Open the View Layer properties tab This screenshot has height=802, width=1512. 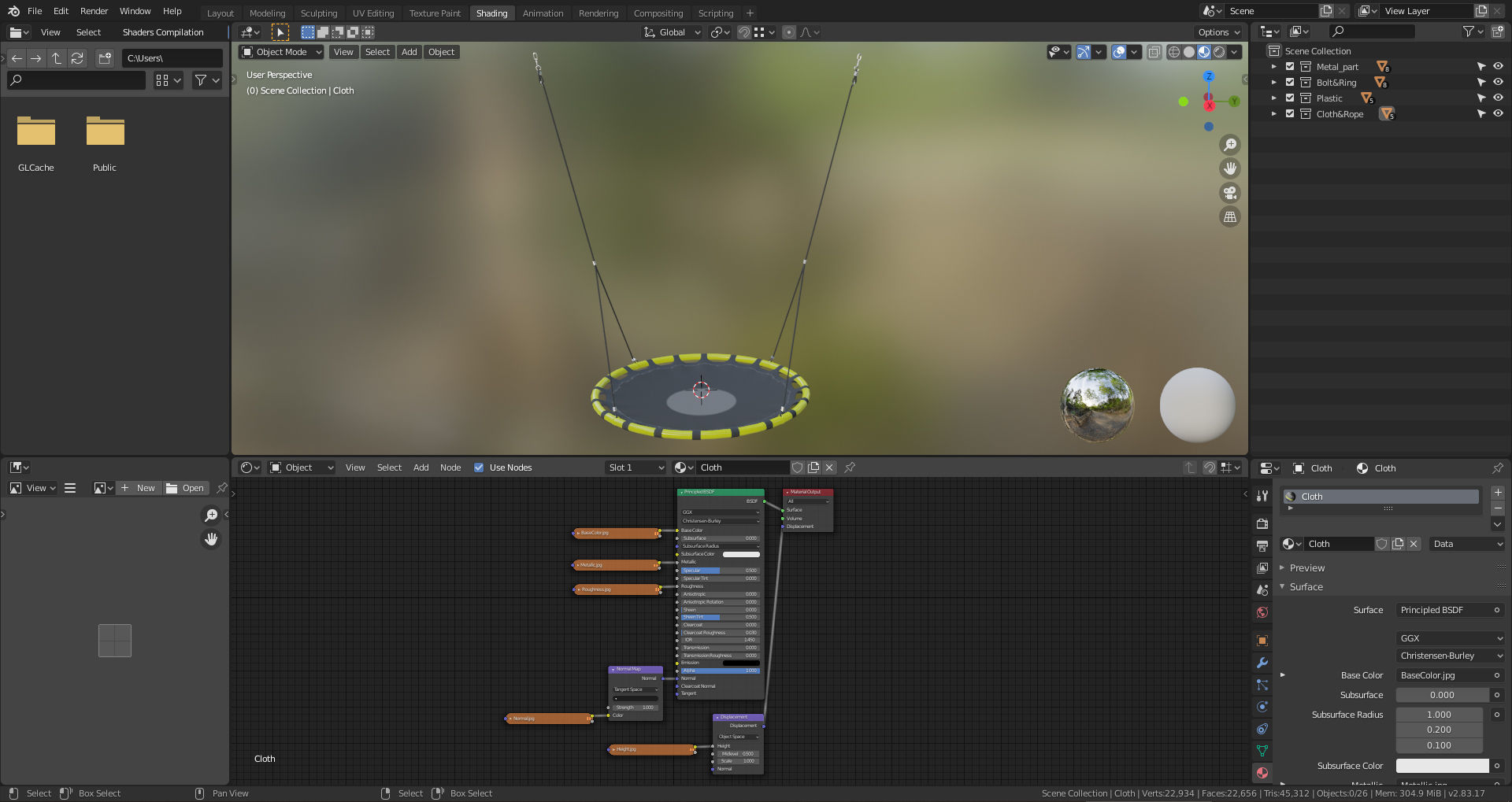(1262, 567)
